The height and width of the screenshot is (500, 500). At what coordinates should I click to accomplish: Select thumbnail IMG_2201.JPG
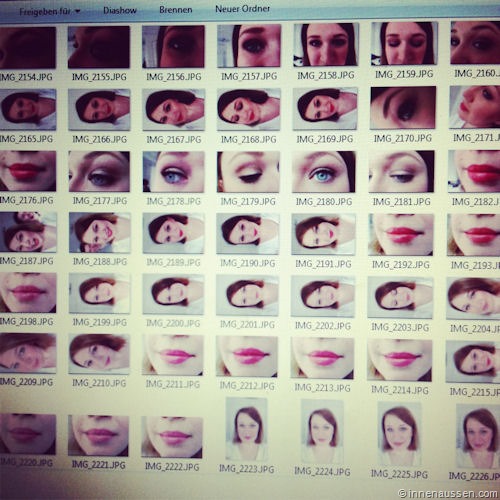click(247, 296)
